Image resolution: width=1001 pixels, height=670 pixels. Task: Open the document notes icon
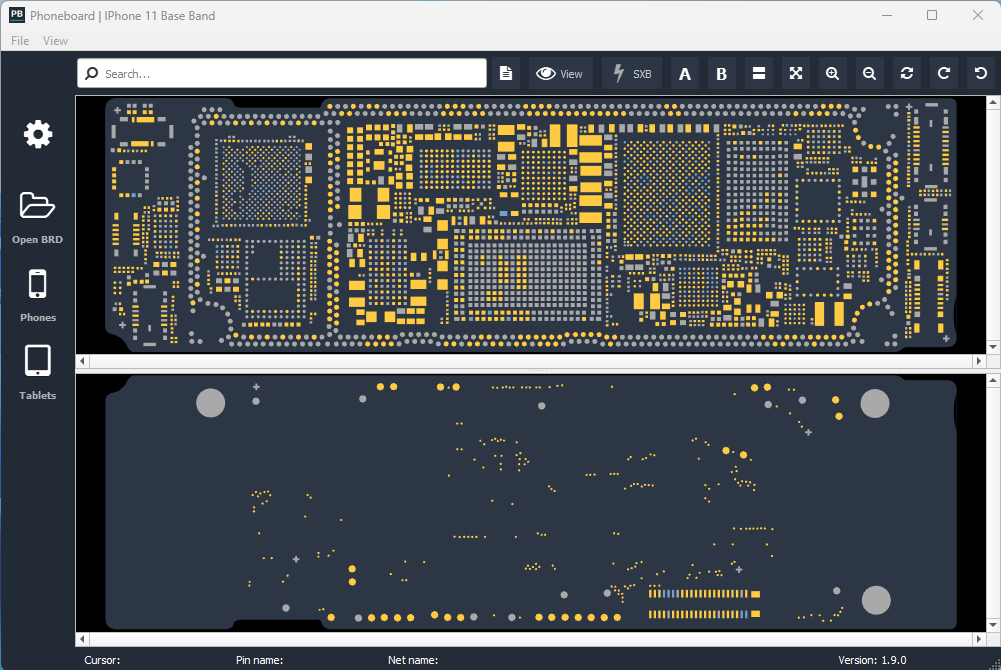(506, 73)
